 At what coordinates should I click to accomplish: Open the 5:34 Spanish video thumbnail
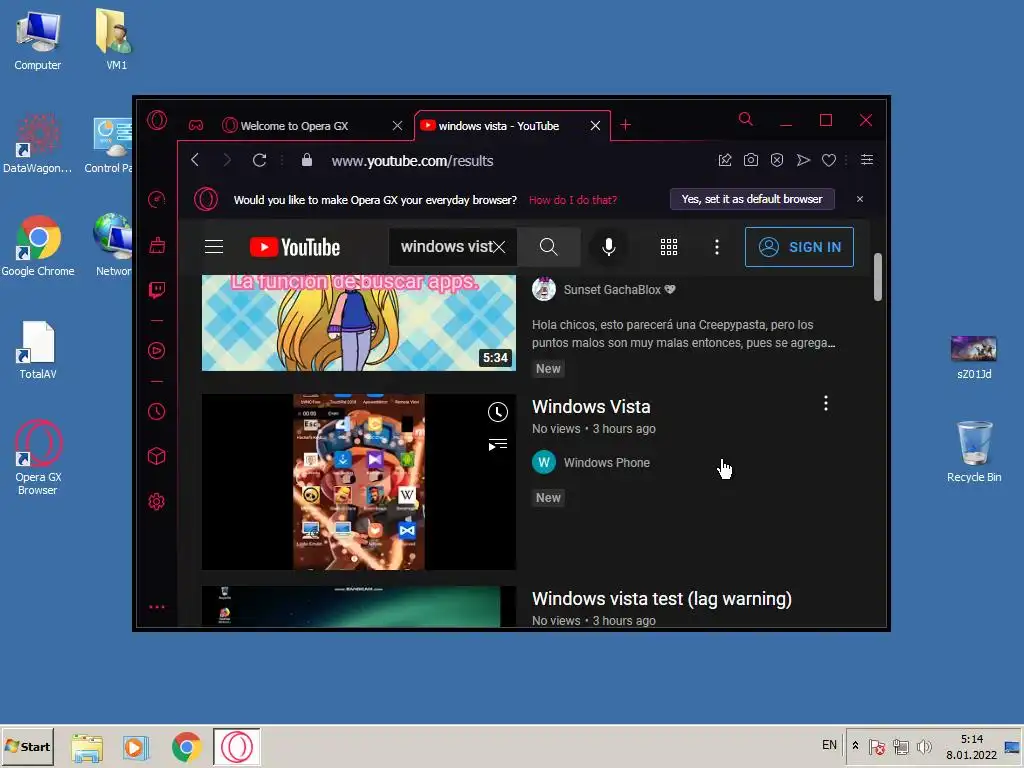pos(359,323)
